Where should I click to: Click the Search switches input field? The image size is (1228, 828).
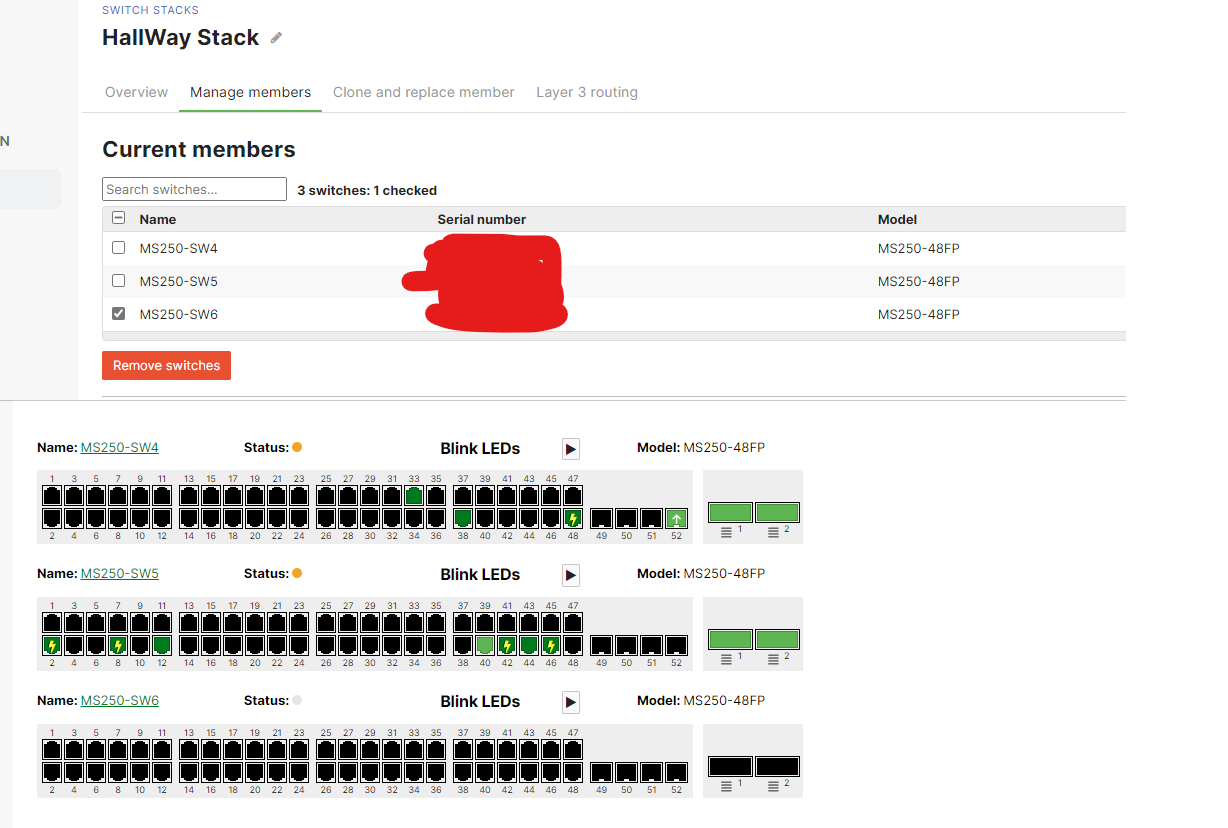194,189
